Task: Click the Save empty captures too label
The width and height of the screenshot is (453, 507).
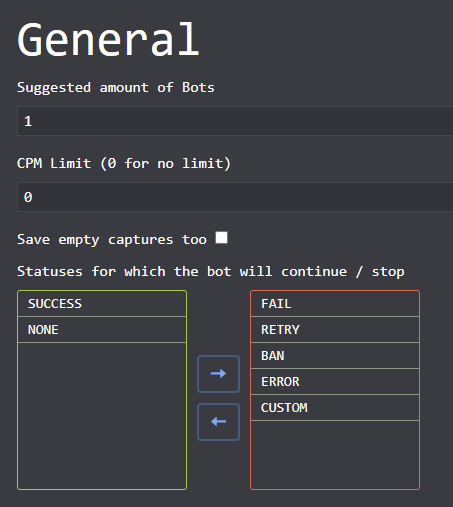Action: [112, 240]
